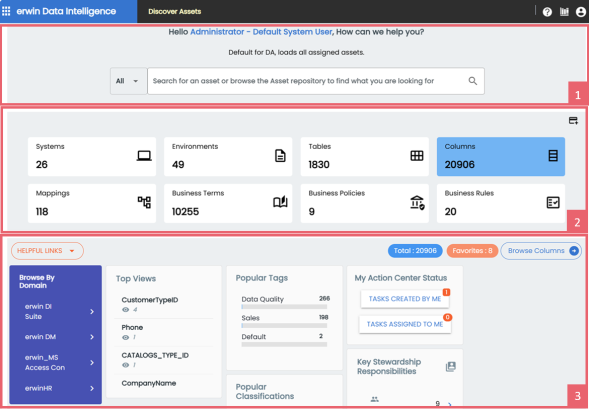Select the erwin DI Suite domain
The height and width of the screenshot is (409, 589).
(38, 311)
